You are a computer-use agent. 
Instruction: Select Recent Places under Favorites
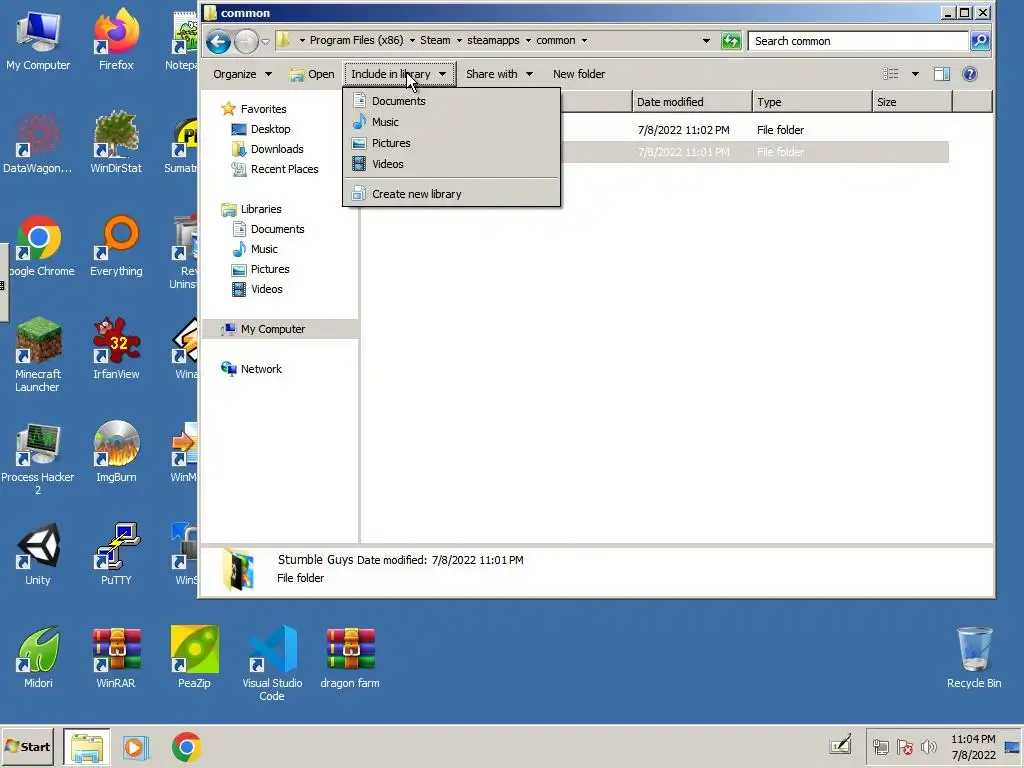284,168
